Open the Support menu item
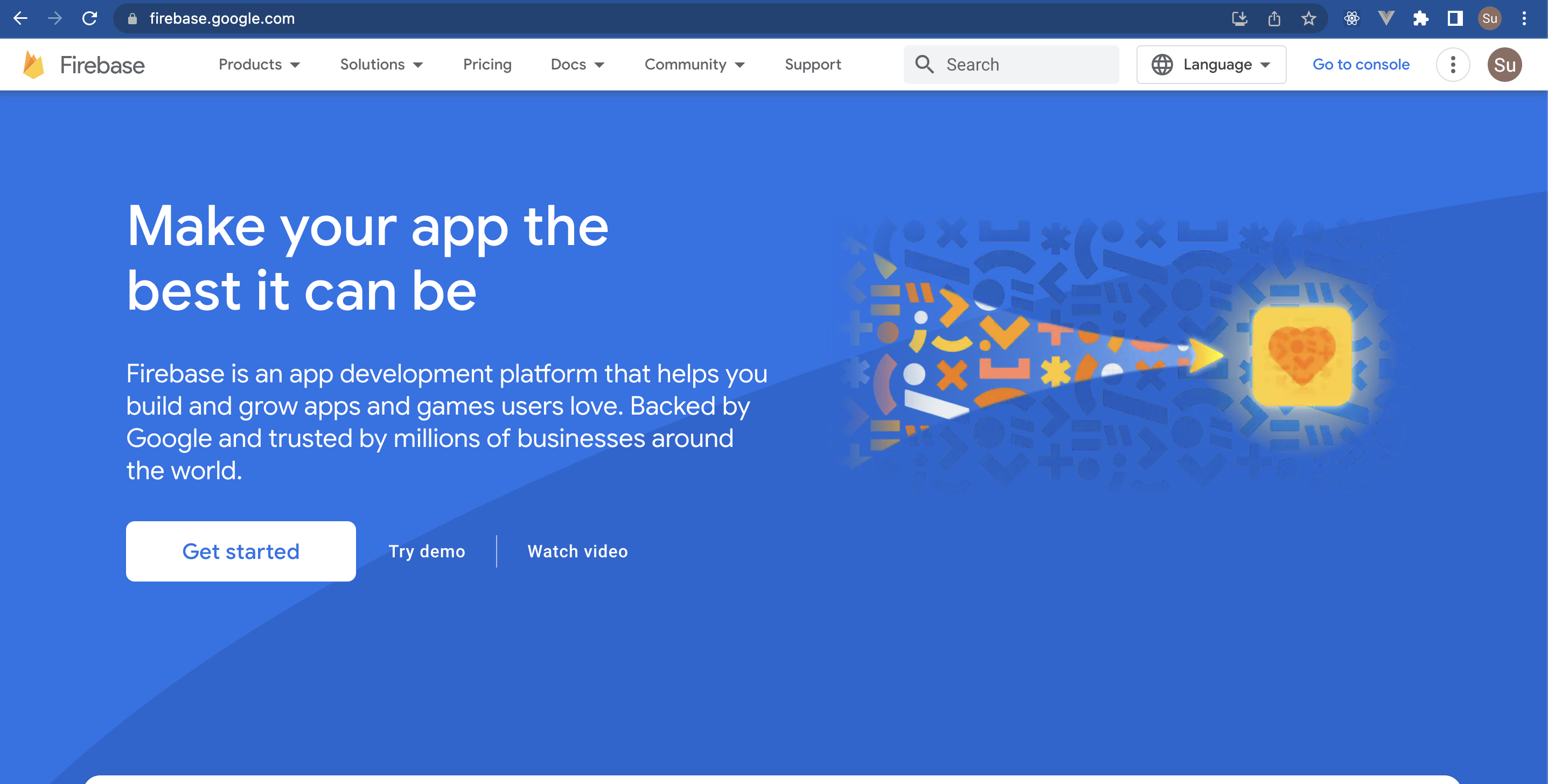 coord(812,65)
